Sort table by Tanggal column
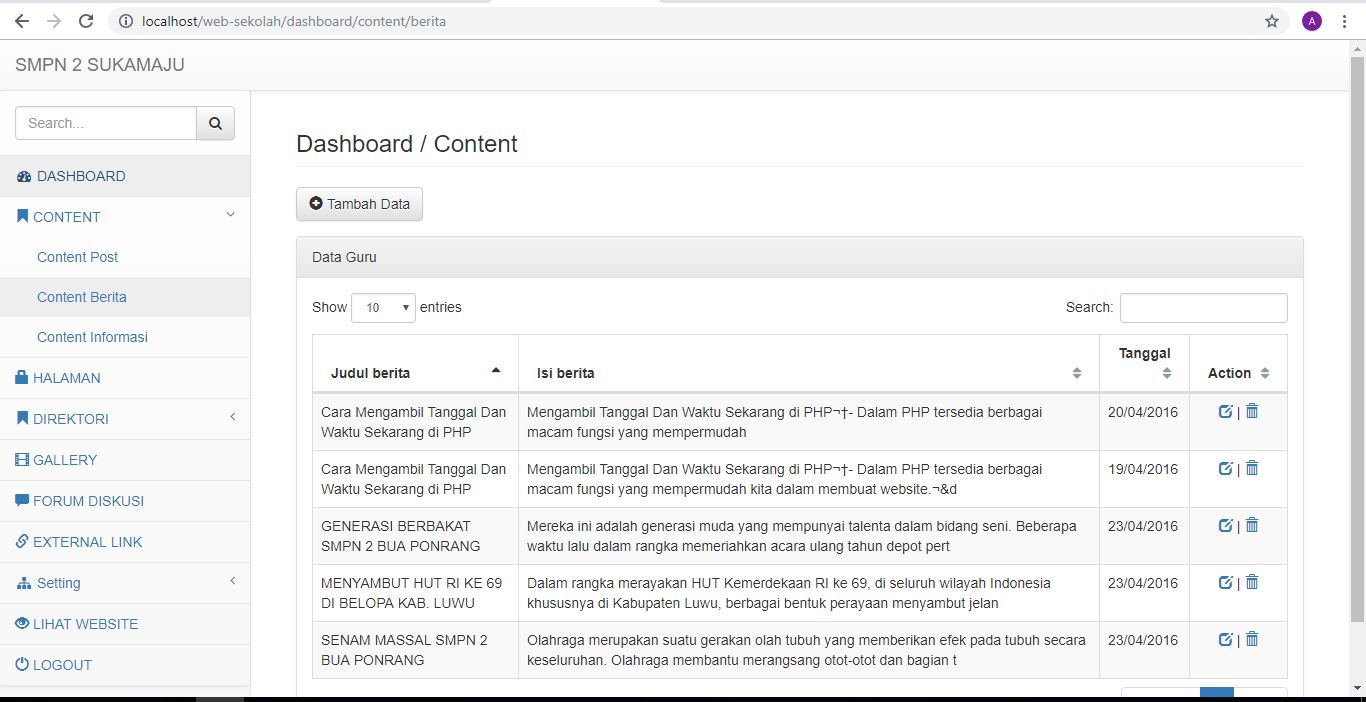Image resolution: width=1366 pixels, height=702 pixels. point(1144,362)
